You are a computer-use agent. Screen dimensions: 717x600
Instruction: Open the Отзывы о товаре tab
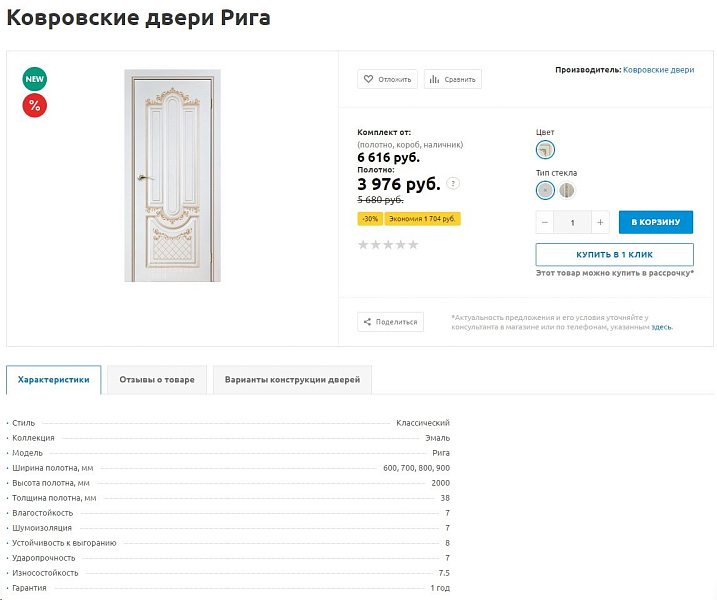coord(157,380)
